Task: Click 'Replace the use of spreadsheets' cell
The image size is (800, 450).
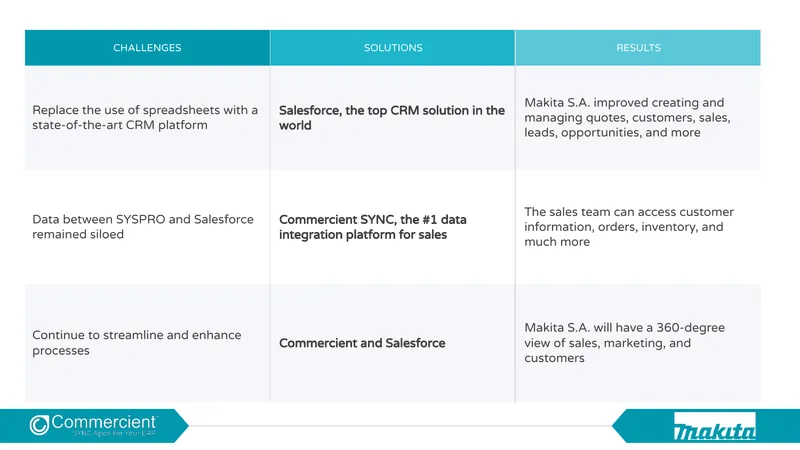Action: pos(147,117)
